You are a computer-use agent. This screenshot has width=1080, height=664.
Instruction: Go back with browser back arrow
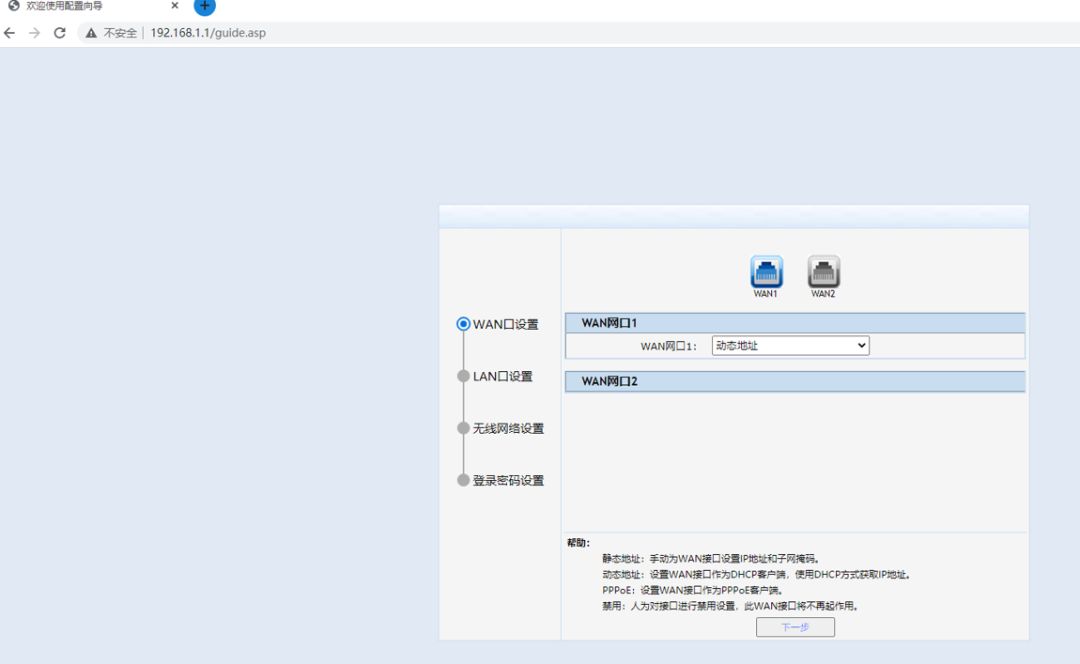pyautogui.click(x=10, y=32)
